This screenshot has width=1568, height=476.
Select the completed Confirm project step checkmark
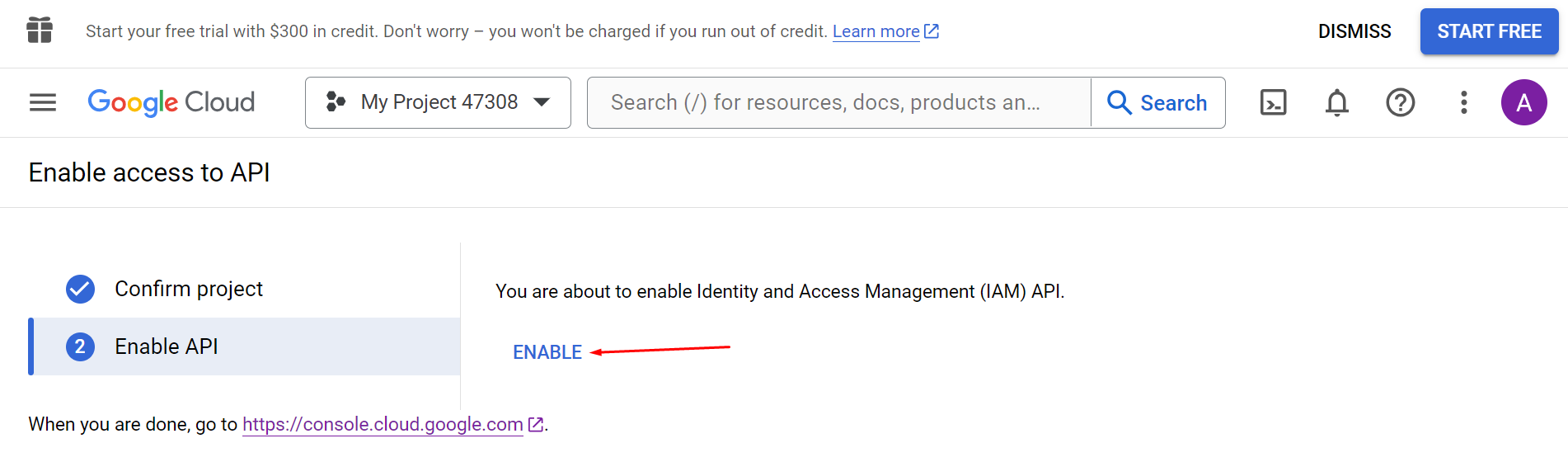79,289
